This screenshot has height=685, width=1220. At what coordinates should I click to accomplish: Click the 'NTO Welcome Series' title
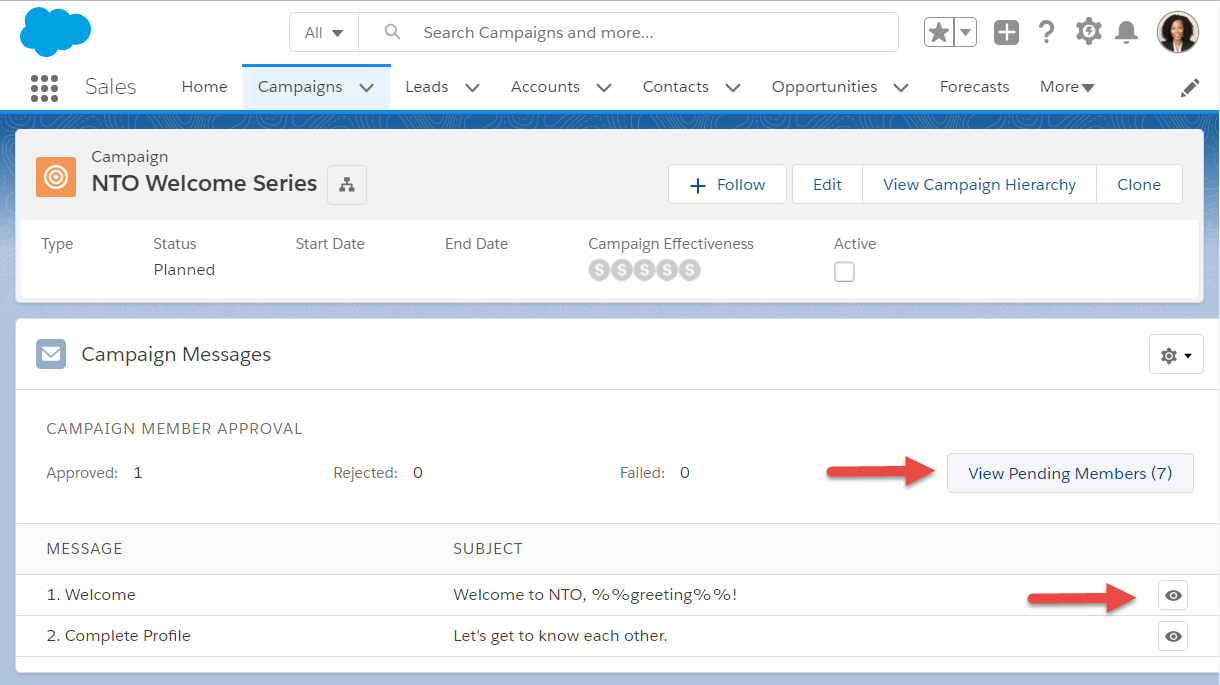204,183
